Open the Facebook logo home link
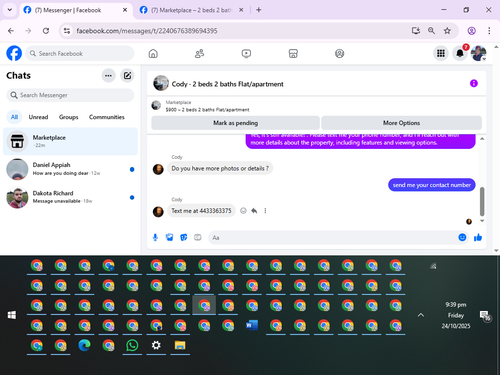Image resolution: width=500 pixels, height=375 pixels. tap(14, 53)
